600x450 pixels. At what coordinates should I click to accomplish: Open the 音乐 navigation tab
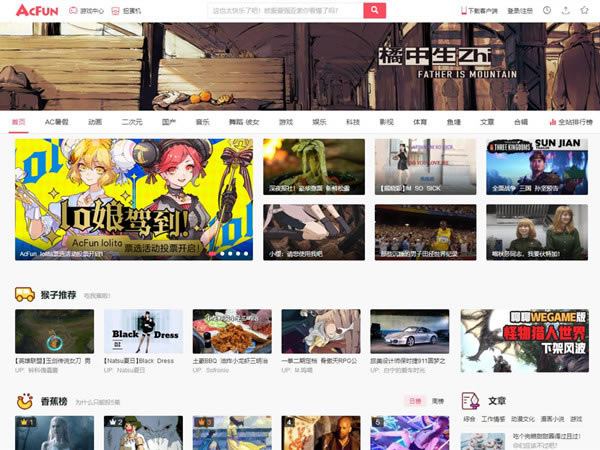pos(202,122)
